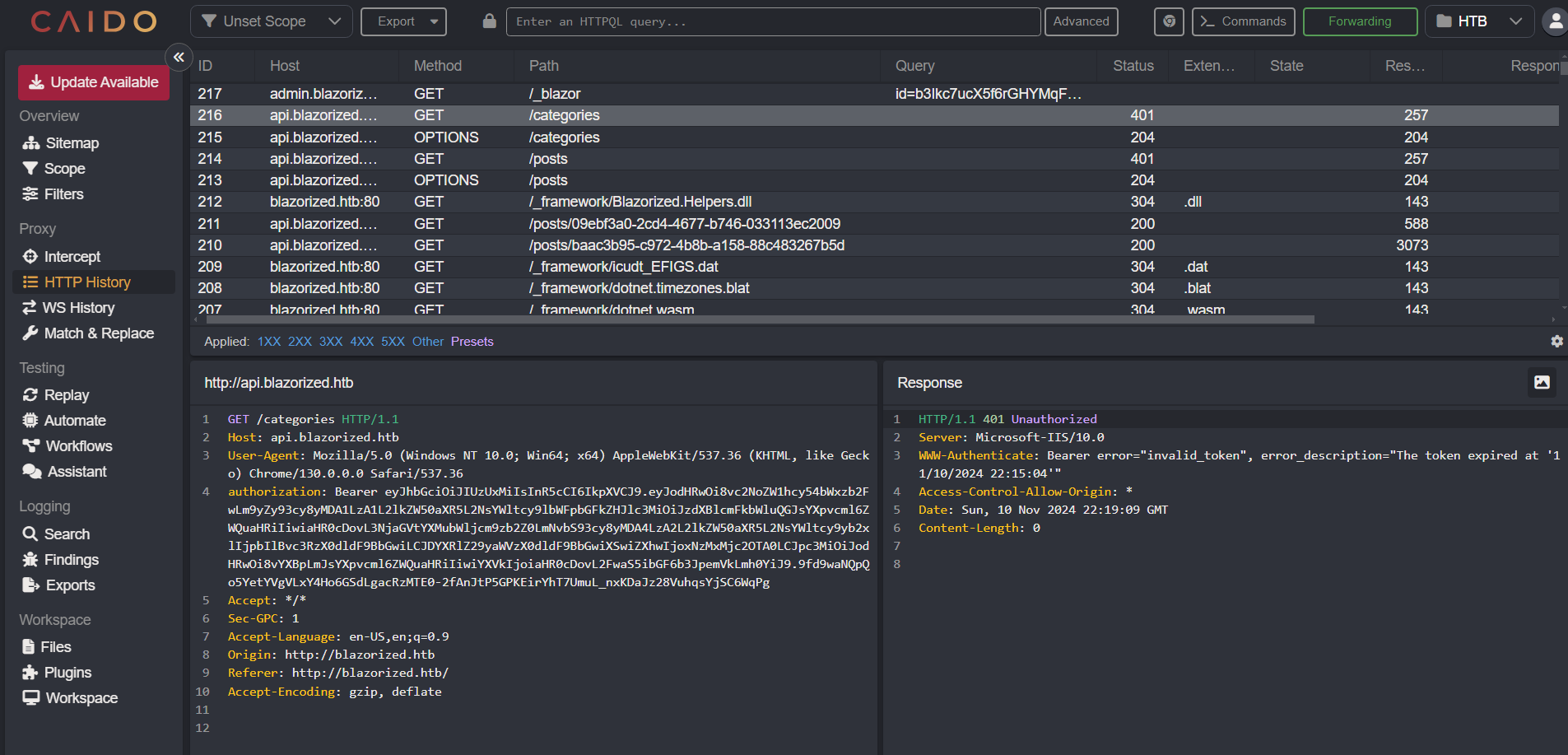The width and height of the screenshot is (1568, 755).
Task: Click the image render icon in the Response panel
Action: pyautogui.click(x=1542, y=382)
